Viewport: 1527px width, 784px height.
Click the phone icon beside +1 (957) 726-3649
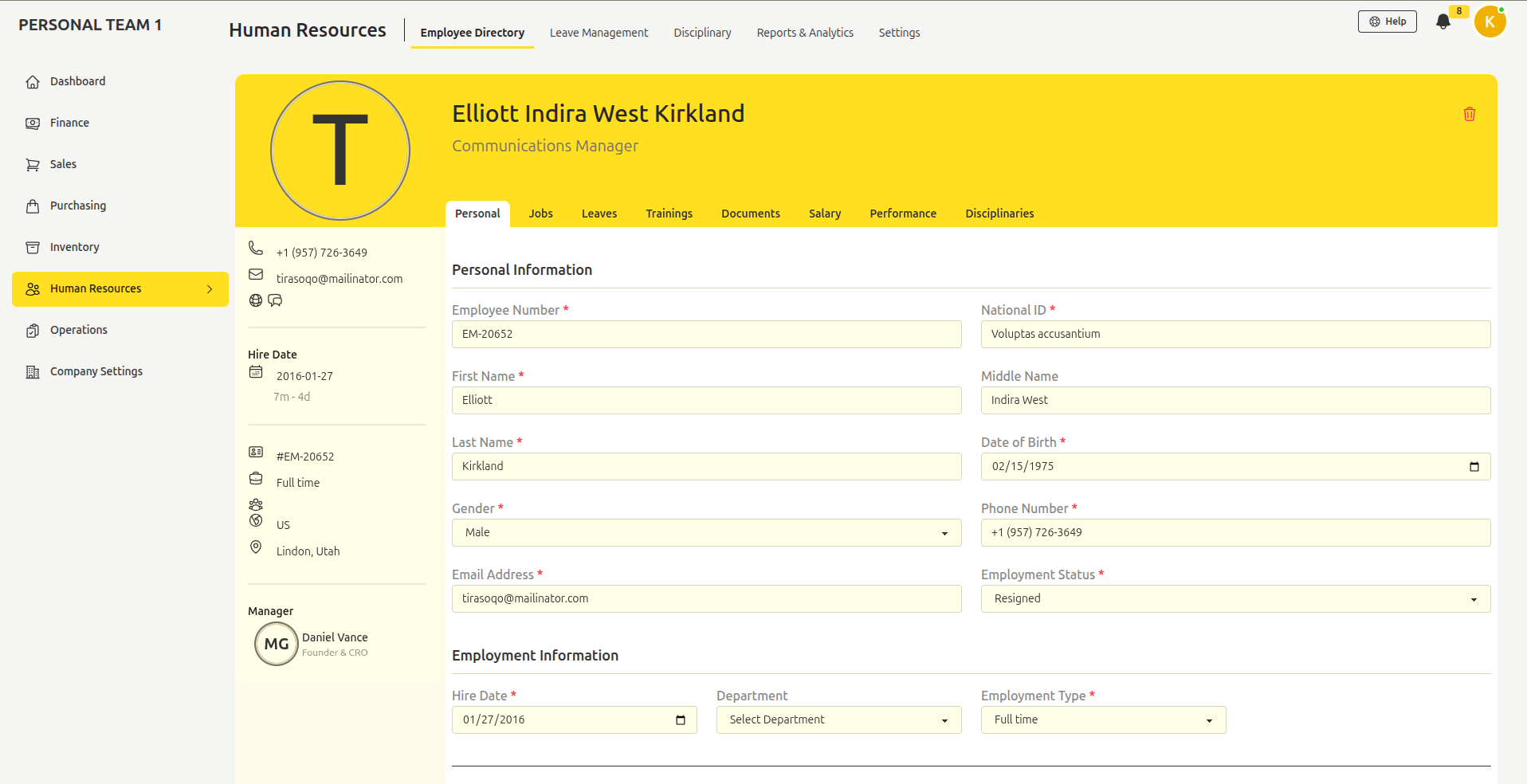256,248
